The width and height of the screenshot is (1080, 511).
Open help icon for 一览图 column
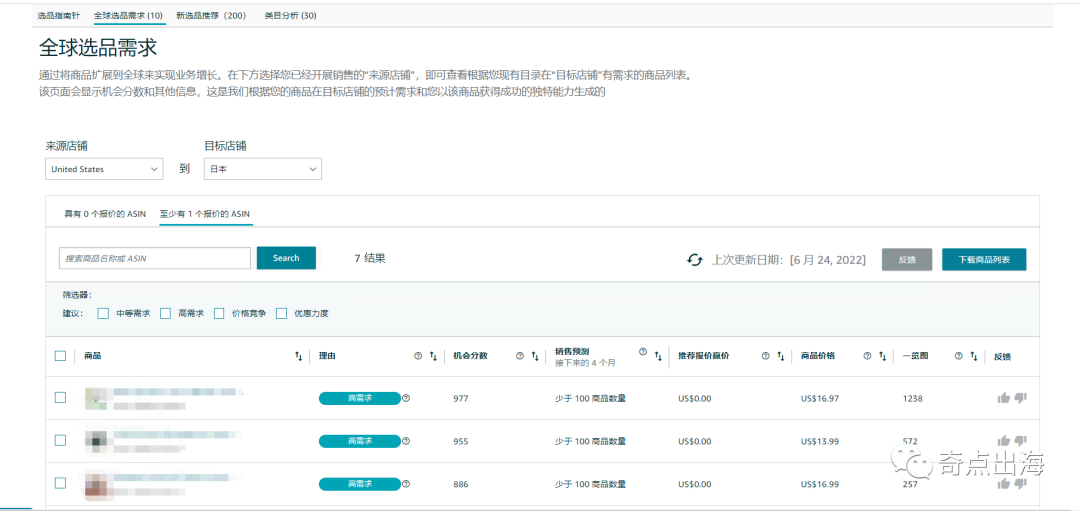(958, 356)
